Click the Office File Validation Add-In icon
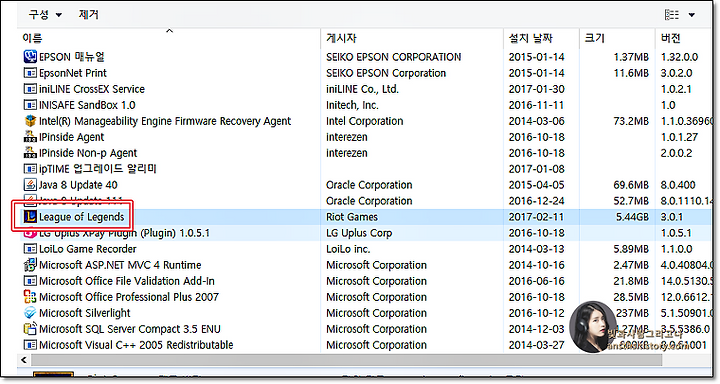The image size is (720, 384). coord(30,281)
